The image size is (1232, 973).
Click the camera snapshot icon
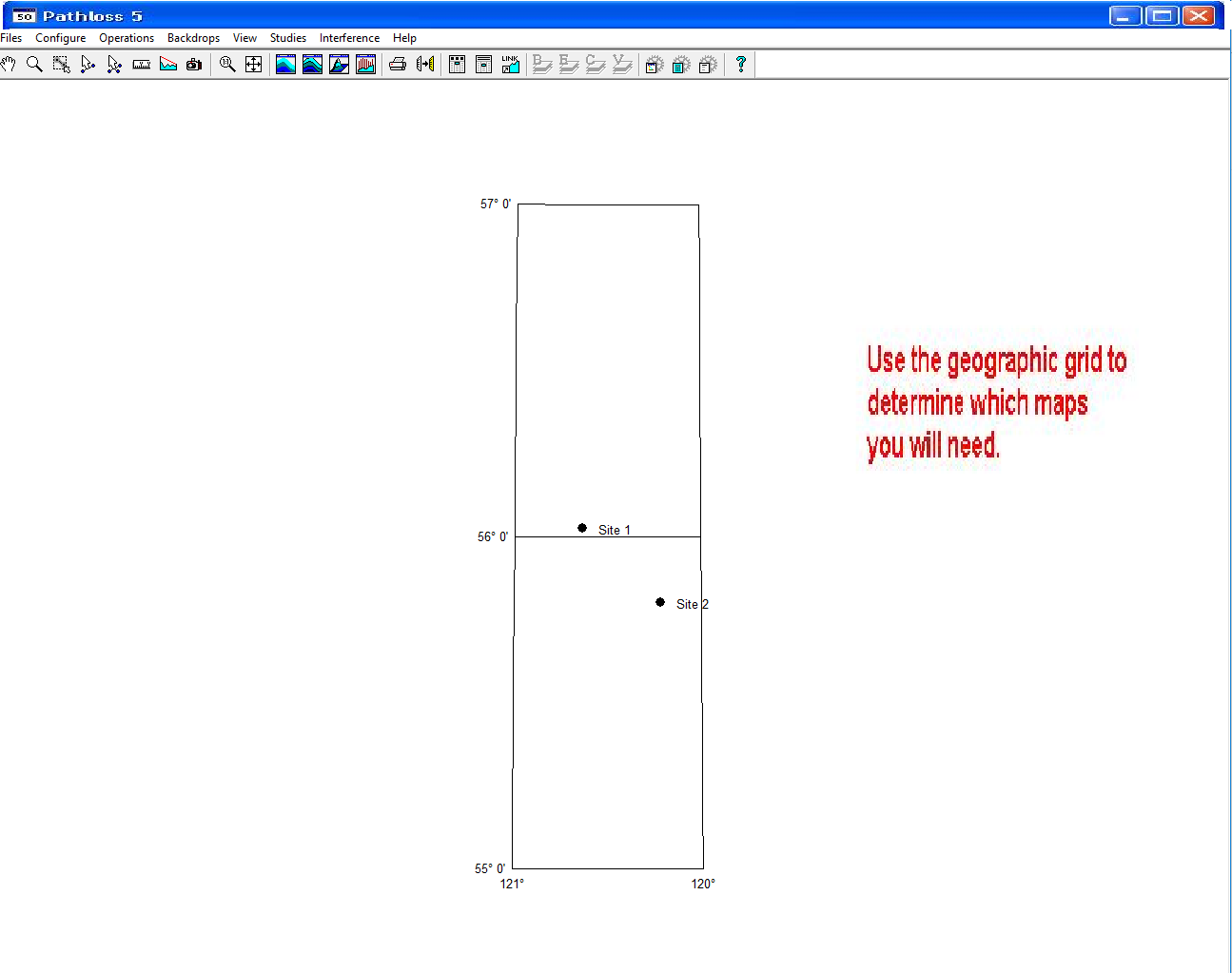194,65
